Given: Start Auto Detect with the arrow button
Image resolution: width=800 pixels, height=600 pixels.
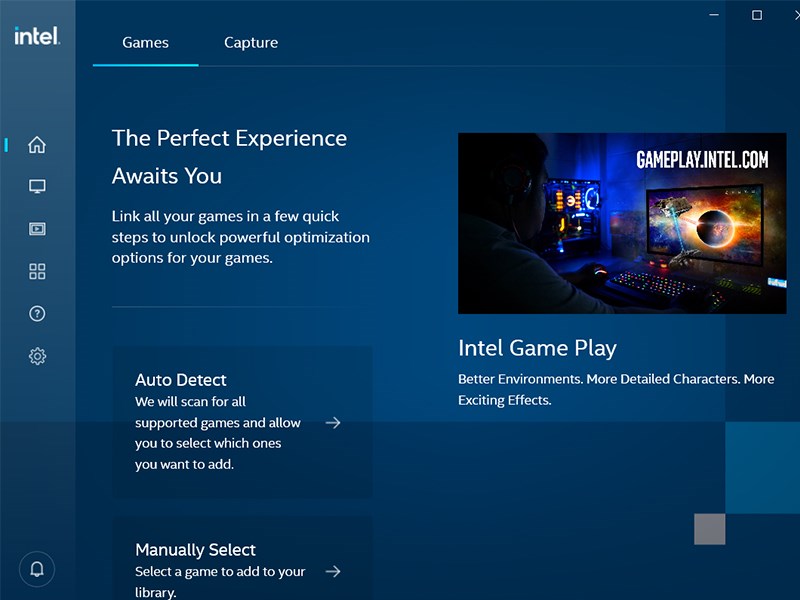Looking at the screenshot, I should coord(333,423).
